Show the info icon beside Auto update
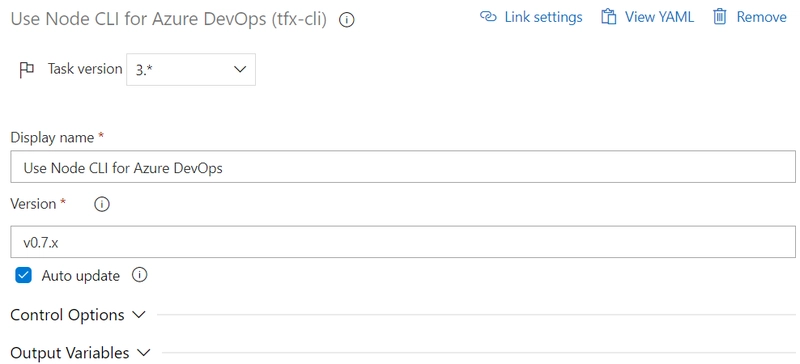The width and height of the screenshot is (800, 364). pos(139,275)
